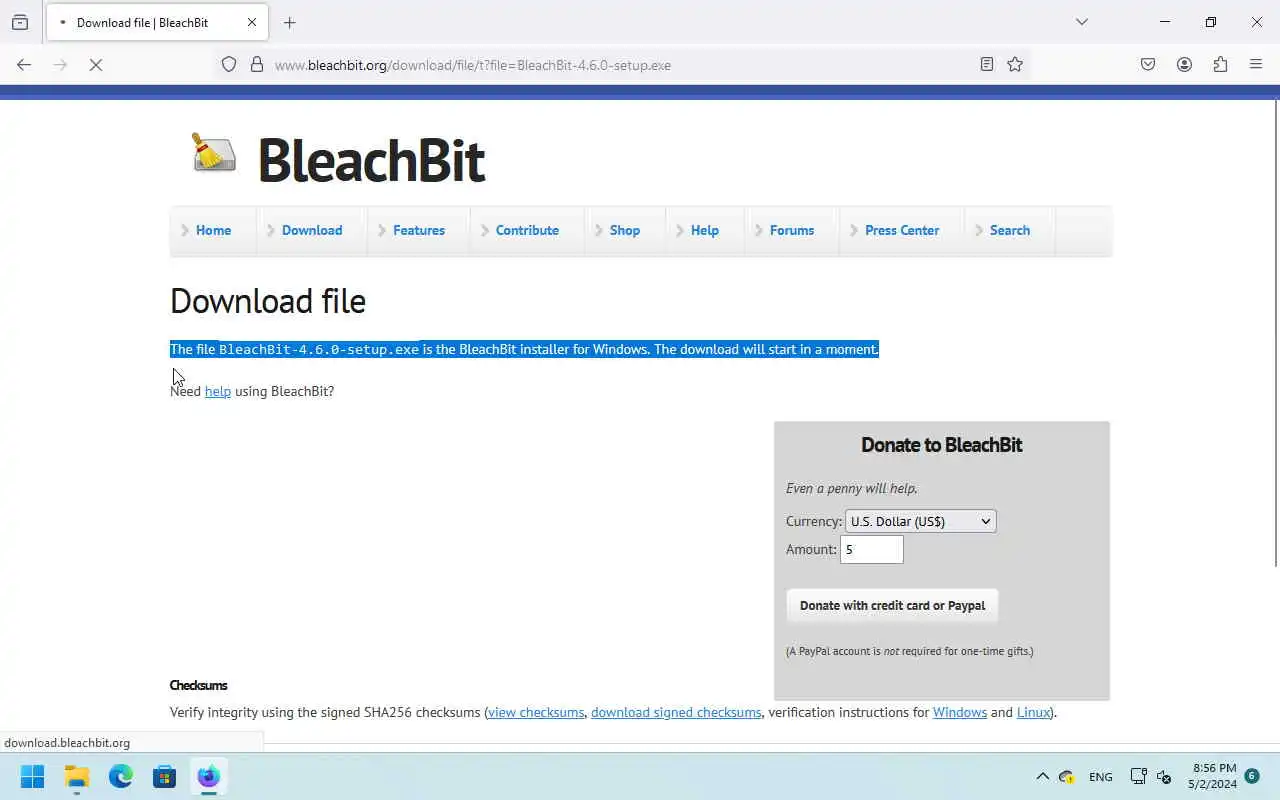Open site information padlock icon

257,65
